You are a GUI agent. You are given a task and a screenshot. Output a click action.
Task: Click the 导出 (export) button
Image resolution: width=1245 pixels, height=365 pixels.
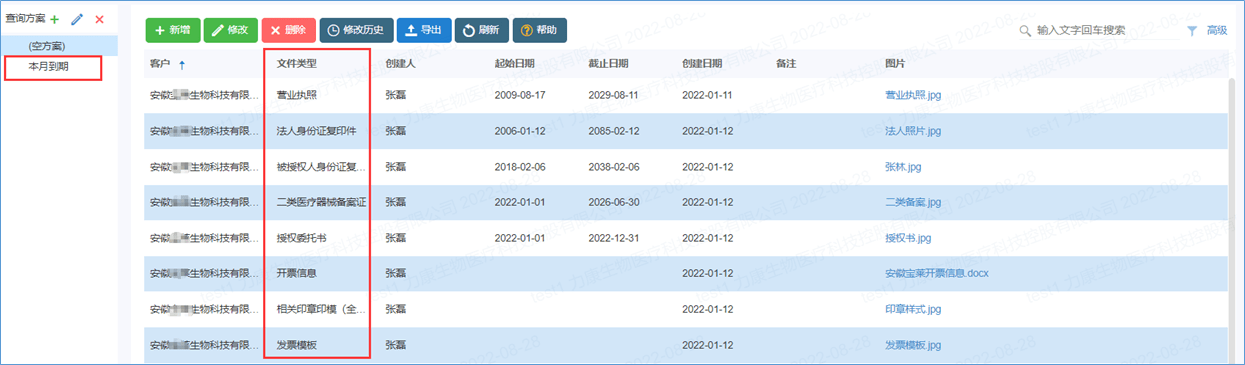tap(424, 30)
